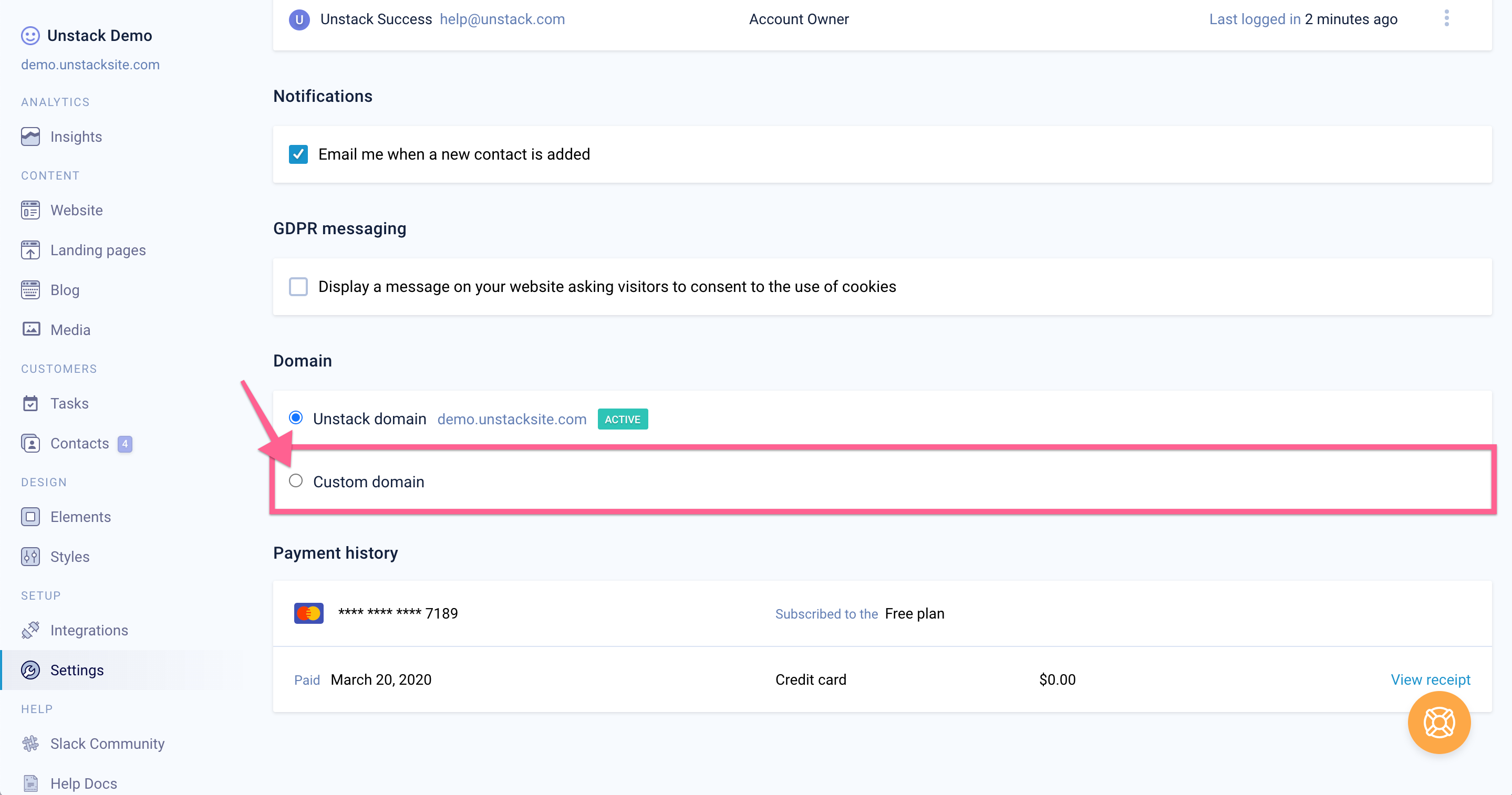Click the Help Docs document icon
This screenshot has width=1512, height=795.
30,783
